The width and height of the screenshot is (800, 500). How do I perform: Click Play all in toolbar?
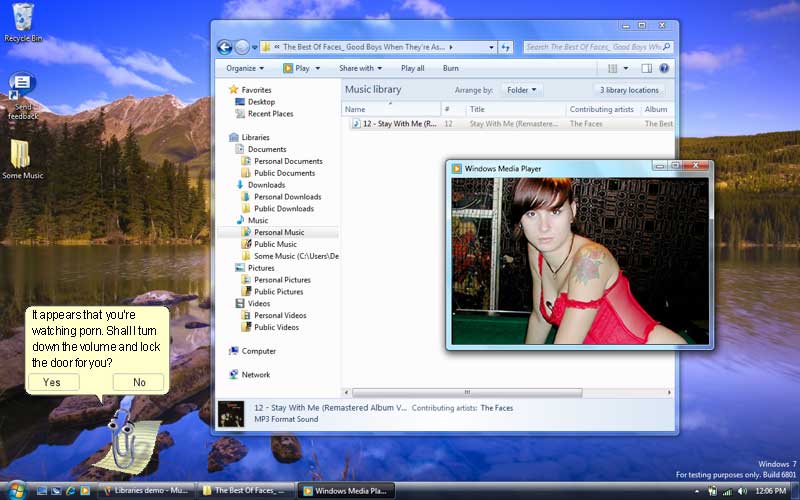click(412, 68)
